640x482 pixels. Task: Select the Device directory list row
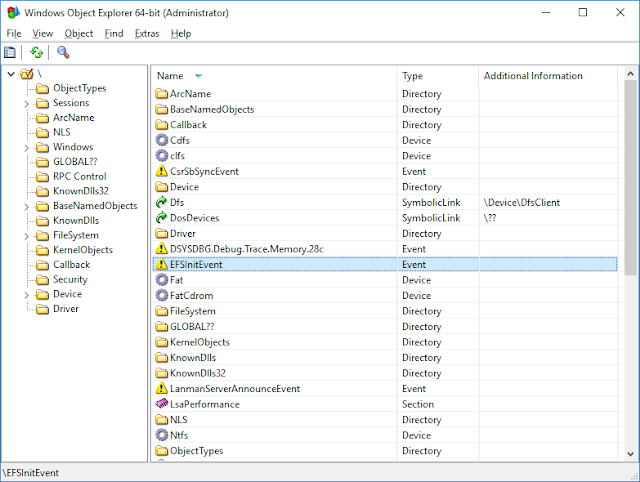[x=385, y=187]
